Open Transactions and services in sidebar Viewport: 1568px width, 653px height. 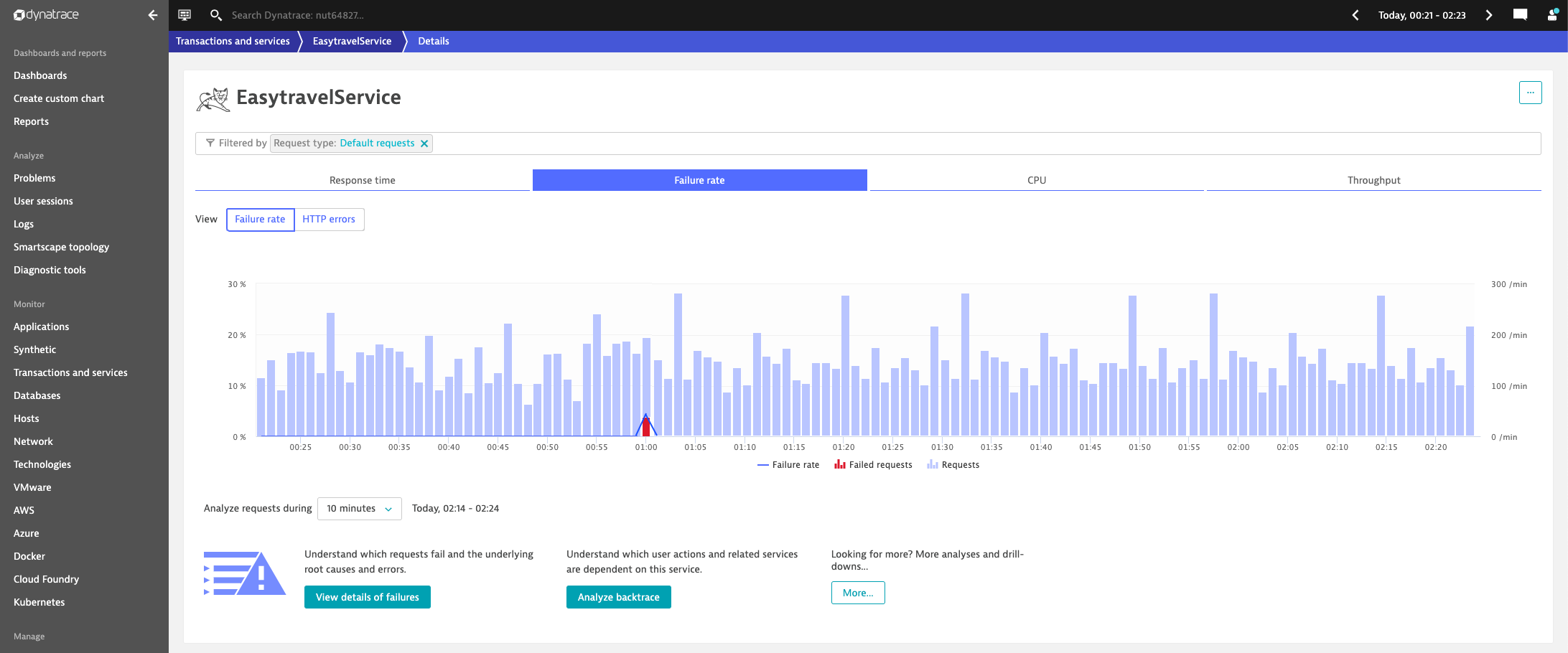pyautogui.click(x=70, y=372)
